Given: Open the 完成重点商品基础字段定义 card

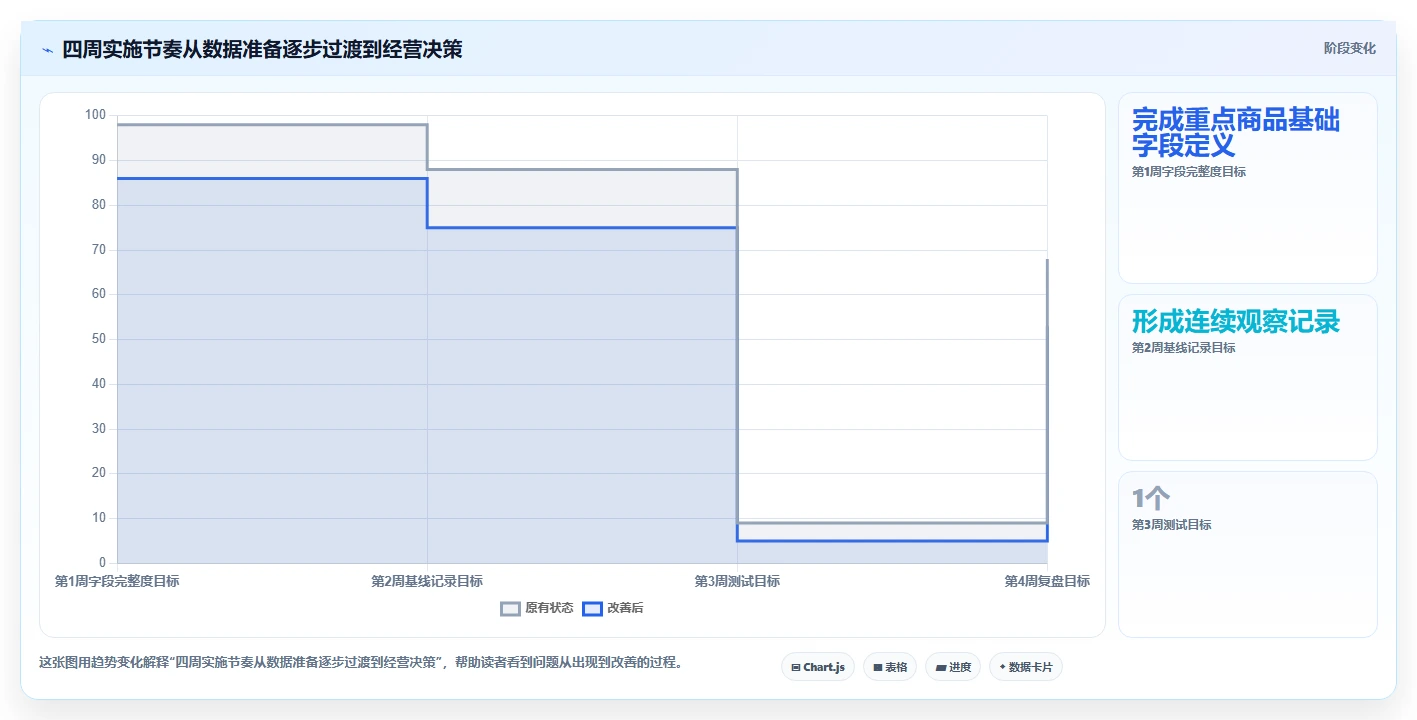Looking at the screenshot, I should coord(1248,188).
